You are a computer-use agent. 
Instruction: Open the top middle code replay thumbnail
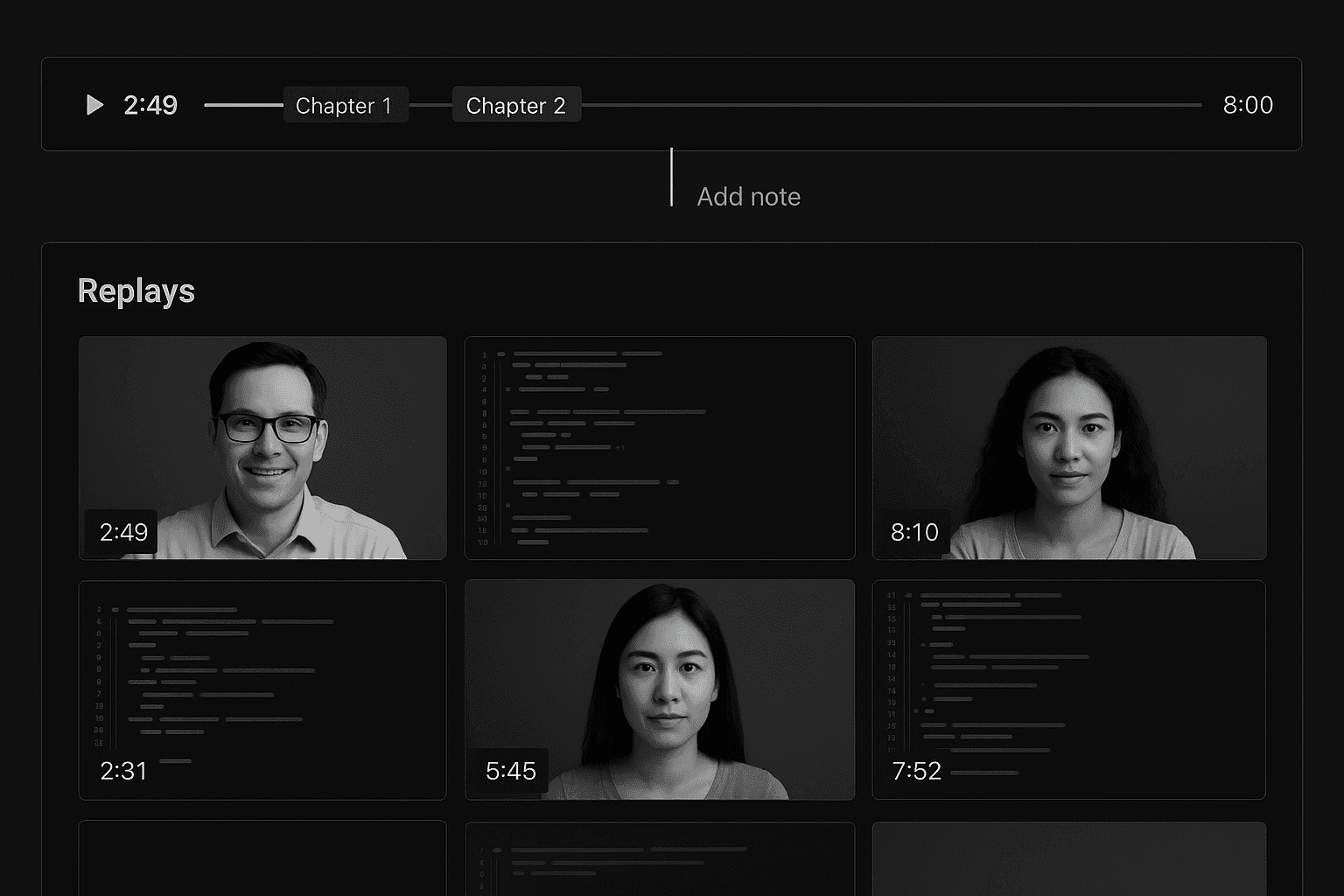pyautogui.click(x=659, y=447)
